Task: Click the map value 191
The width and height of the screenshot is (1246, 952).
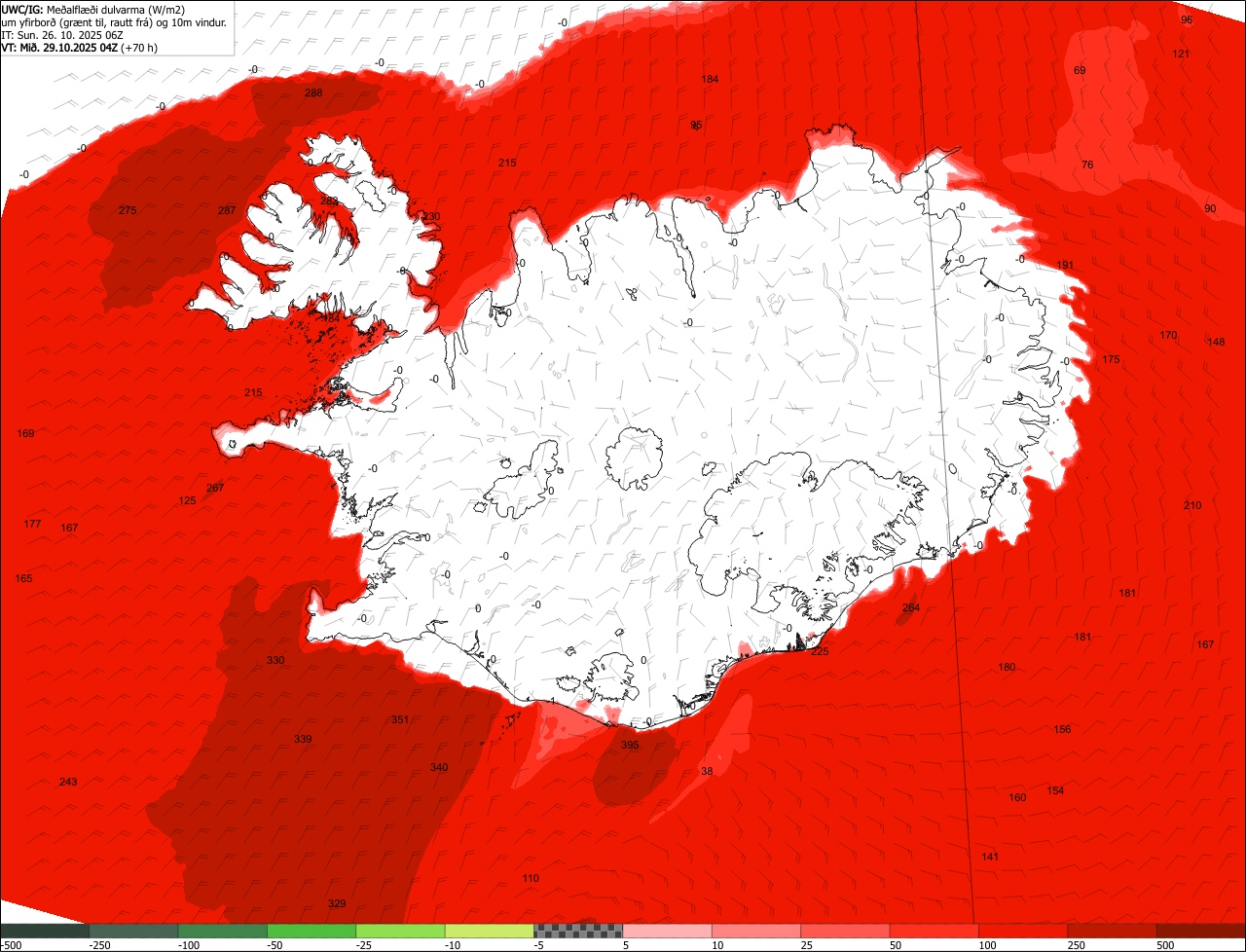Action: (x=1065, y=266)
